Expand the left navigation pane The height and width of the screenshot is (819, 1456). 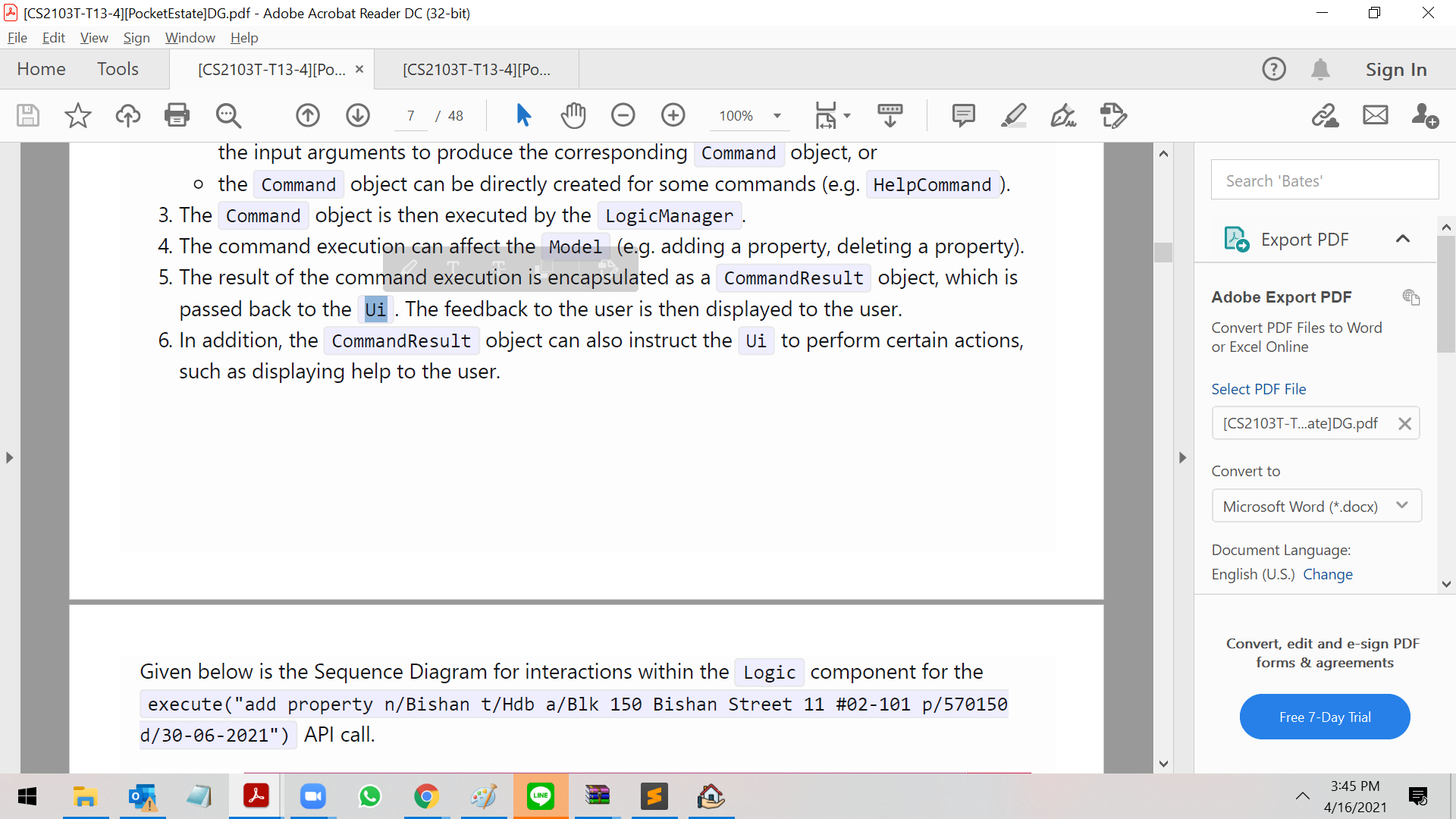pos(9,457)
